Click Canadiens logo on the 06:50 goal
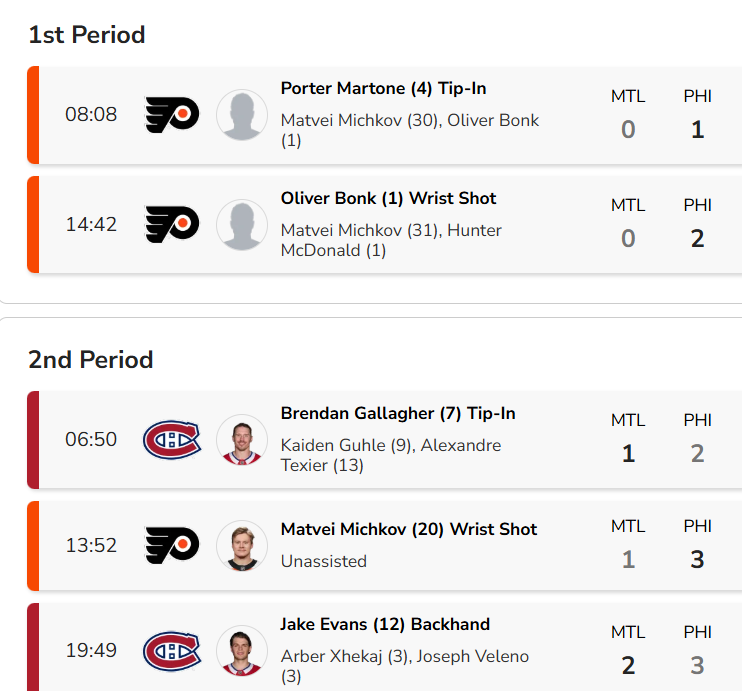Screen dimensions: 742x691 pyautogui.click(x=172, y=440)
